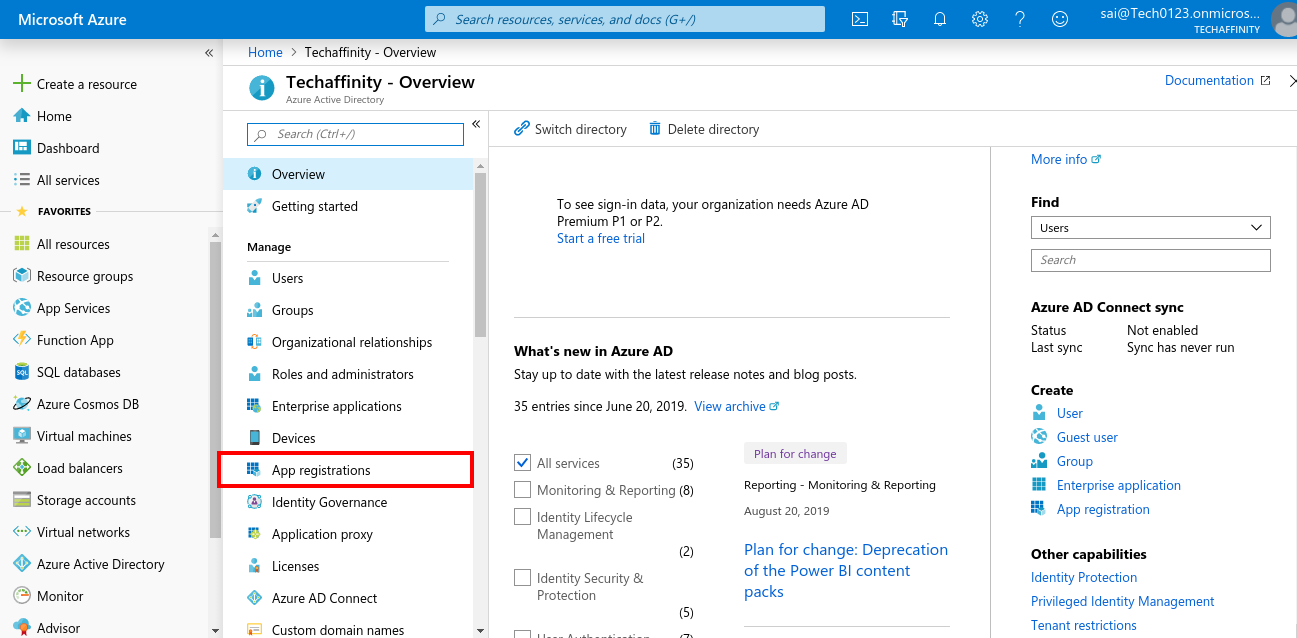Image resolution: width=1297 pixels, height=638 pixels.
Task: Click the help question mark icon
Action: point(1020,19)
